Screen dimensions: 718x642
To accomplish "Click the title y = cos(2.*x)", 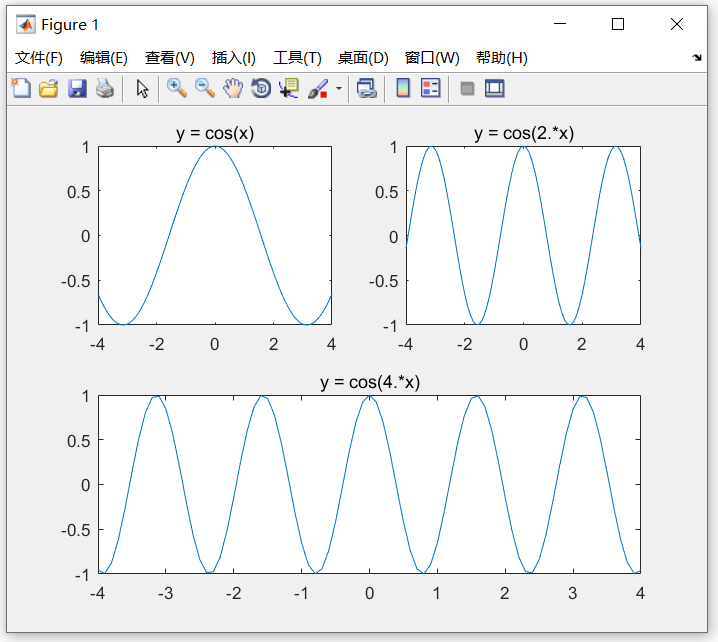I will (524, 133).
